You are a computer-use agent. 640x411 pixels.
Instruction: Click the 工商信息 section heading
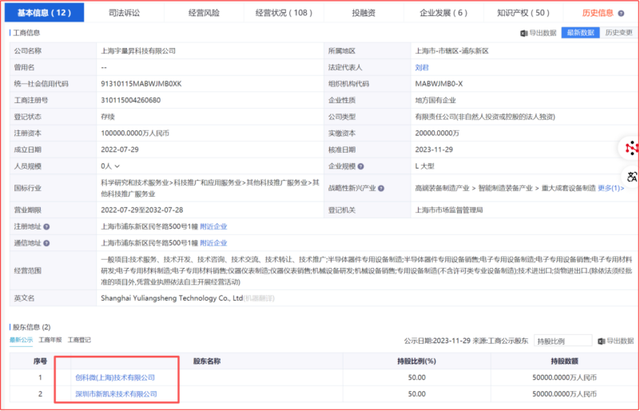tap(27, 33)
